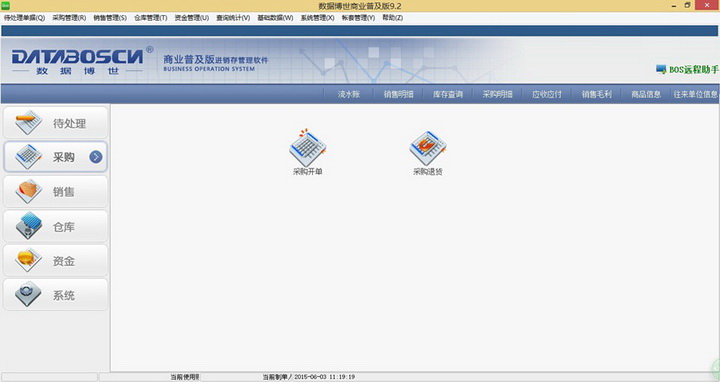The image size is (720, 382).
Task: Open the 资金管理(U) menu
Action: point(191,18)
